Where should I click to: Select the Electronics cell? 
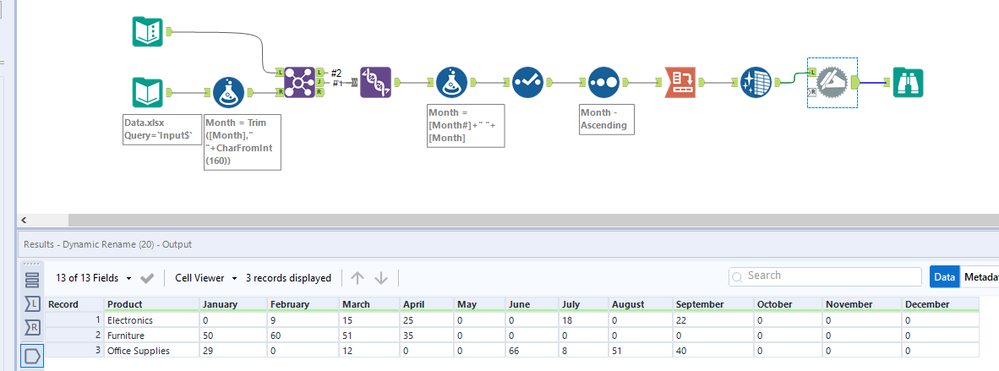click(x=152, y=320)
